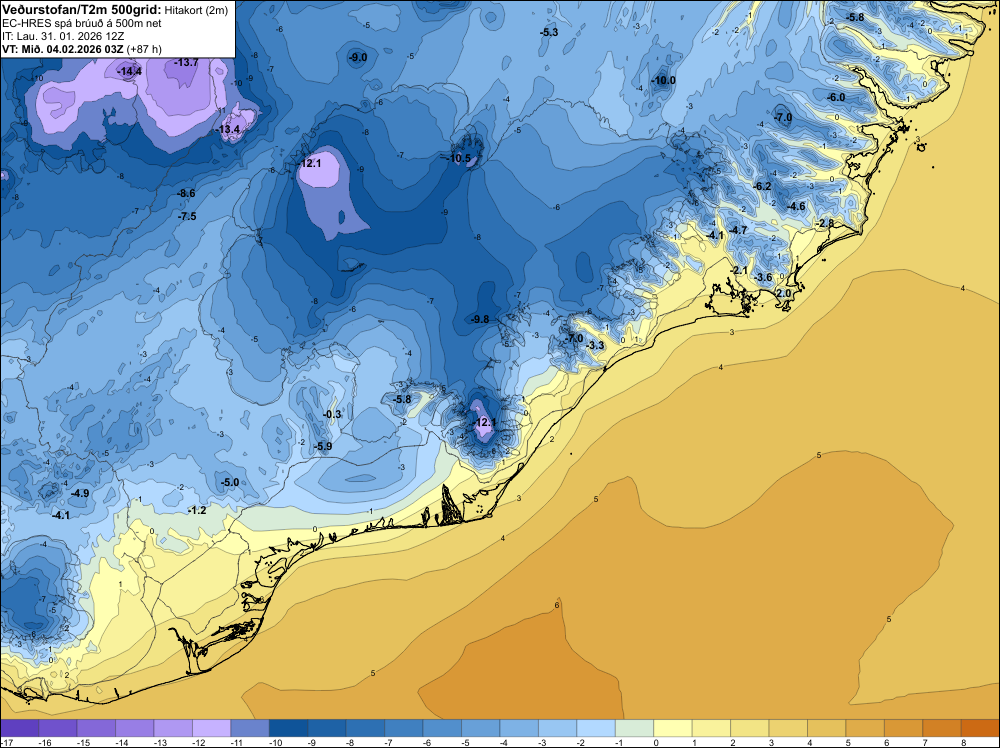
Task: Click the dark orange swatch at legend's right end
Action: click(x=980, y=728)
